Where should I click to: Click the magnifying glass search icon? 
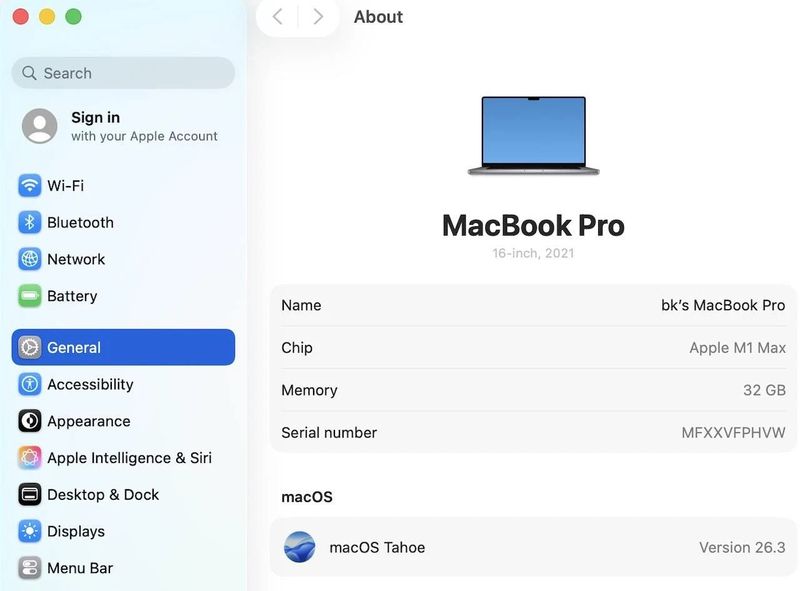(x=29, y=73)
